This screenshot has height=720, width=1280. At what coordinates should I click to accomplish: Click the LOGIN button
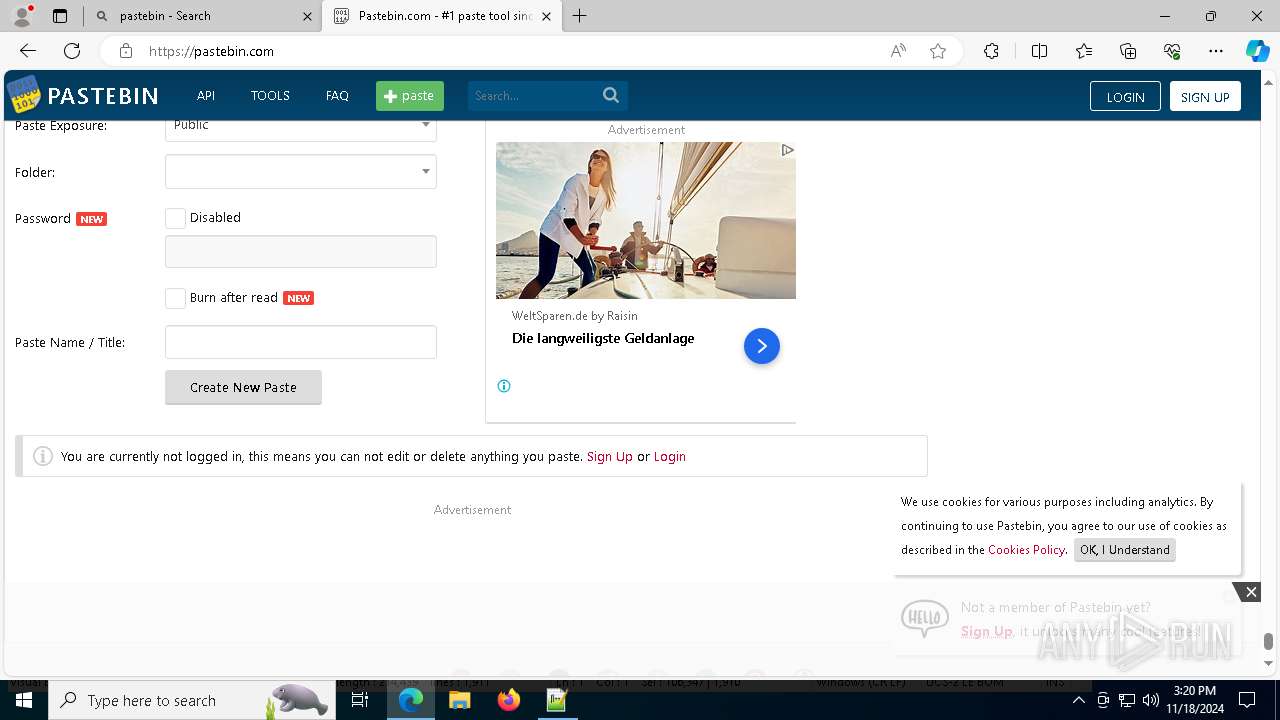(x=1125, y=97)
